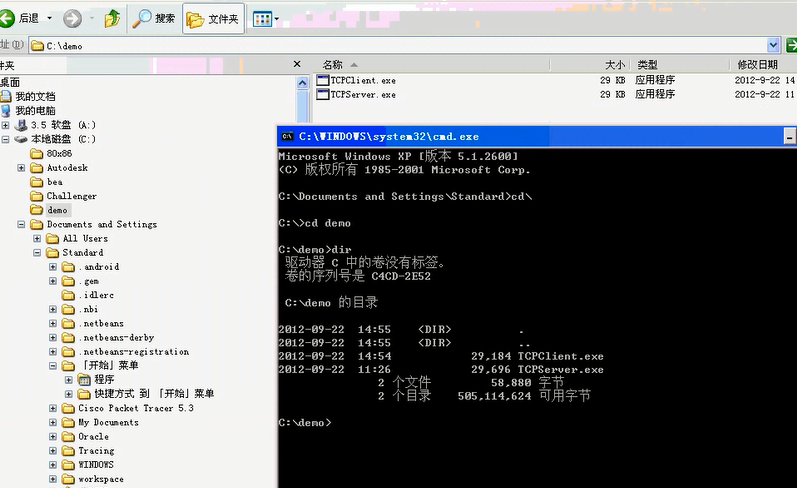Viewport: 797px width, 488px height.
Task: Close the Folders pane with X
Action: pyautogui.click(x=297, y=64)
